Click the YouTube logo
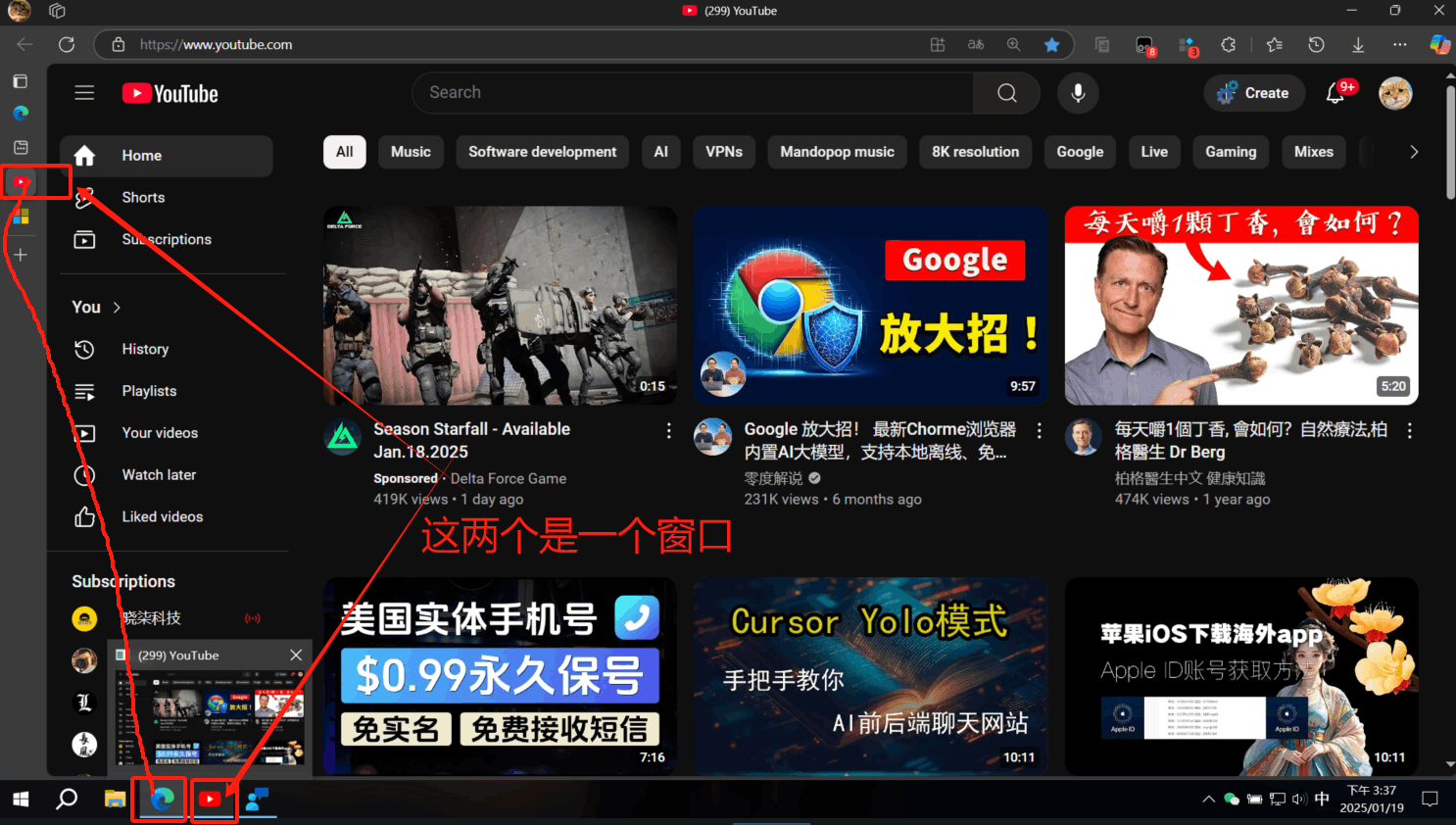 pyautogui.click(x=170, y=93)
